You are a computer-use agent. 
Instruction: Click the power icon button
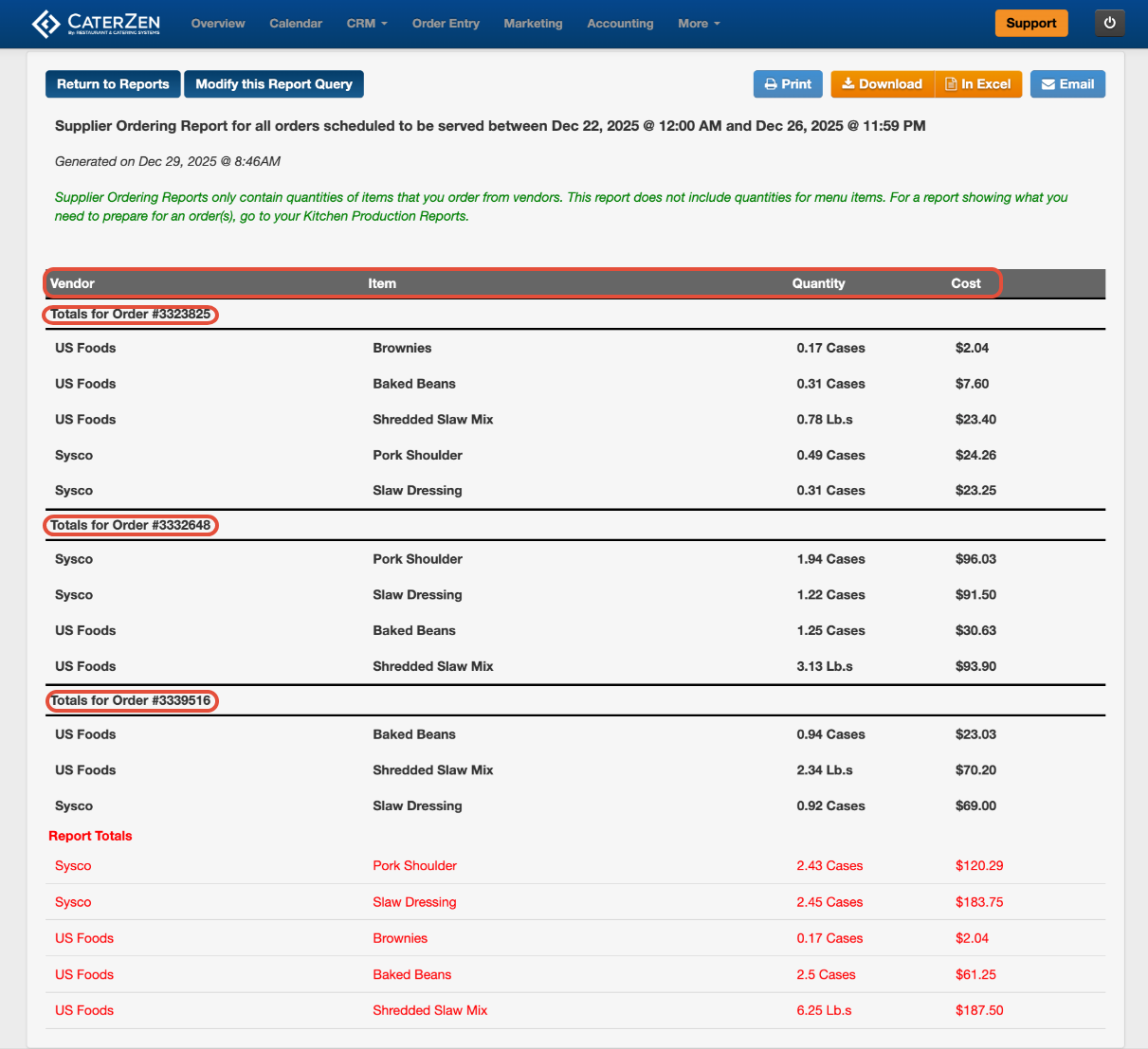click(1110, 24)
